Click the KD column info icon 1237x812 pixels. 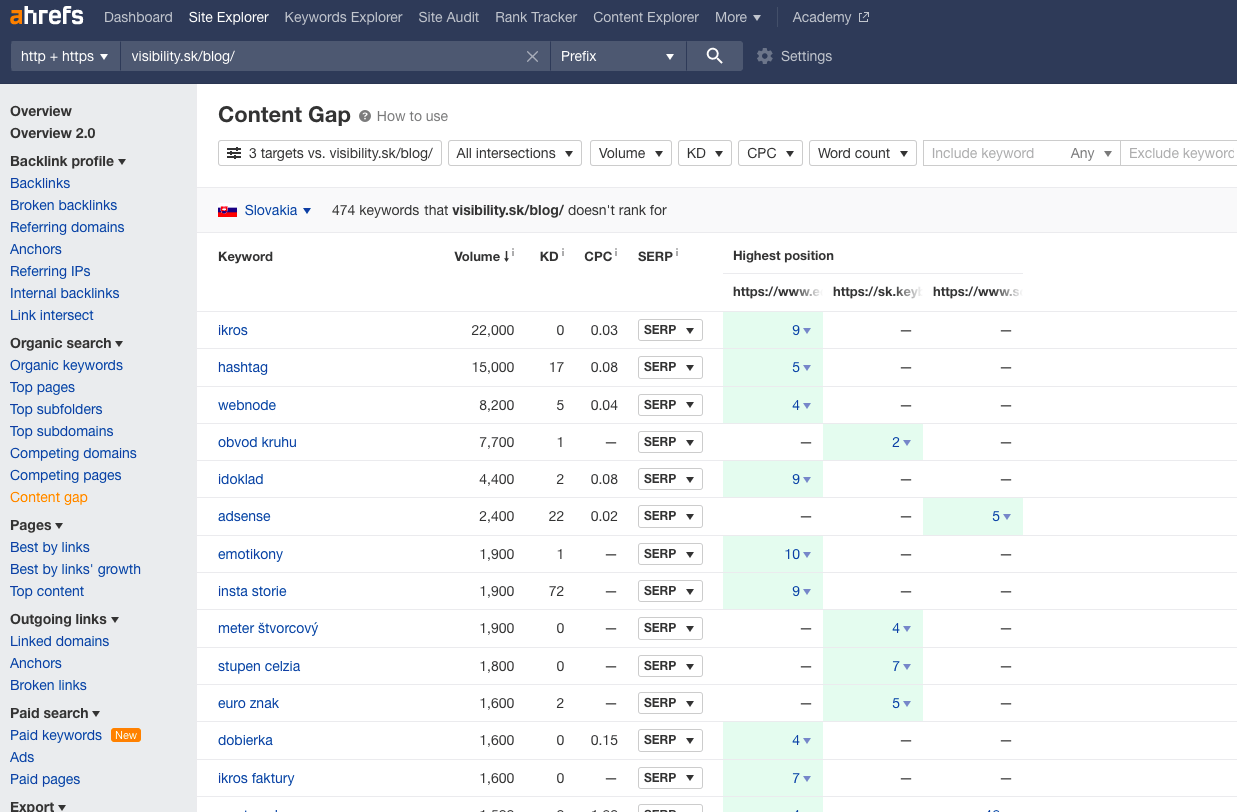point(563,254)
